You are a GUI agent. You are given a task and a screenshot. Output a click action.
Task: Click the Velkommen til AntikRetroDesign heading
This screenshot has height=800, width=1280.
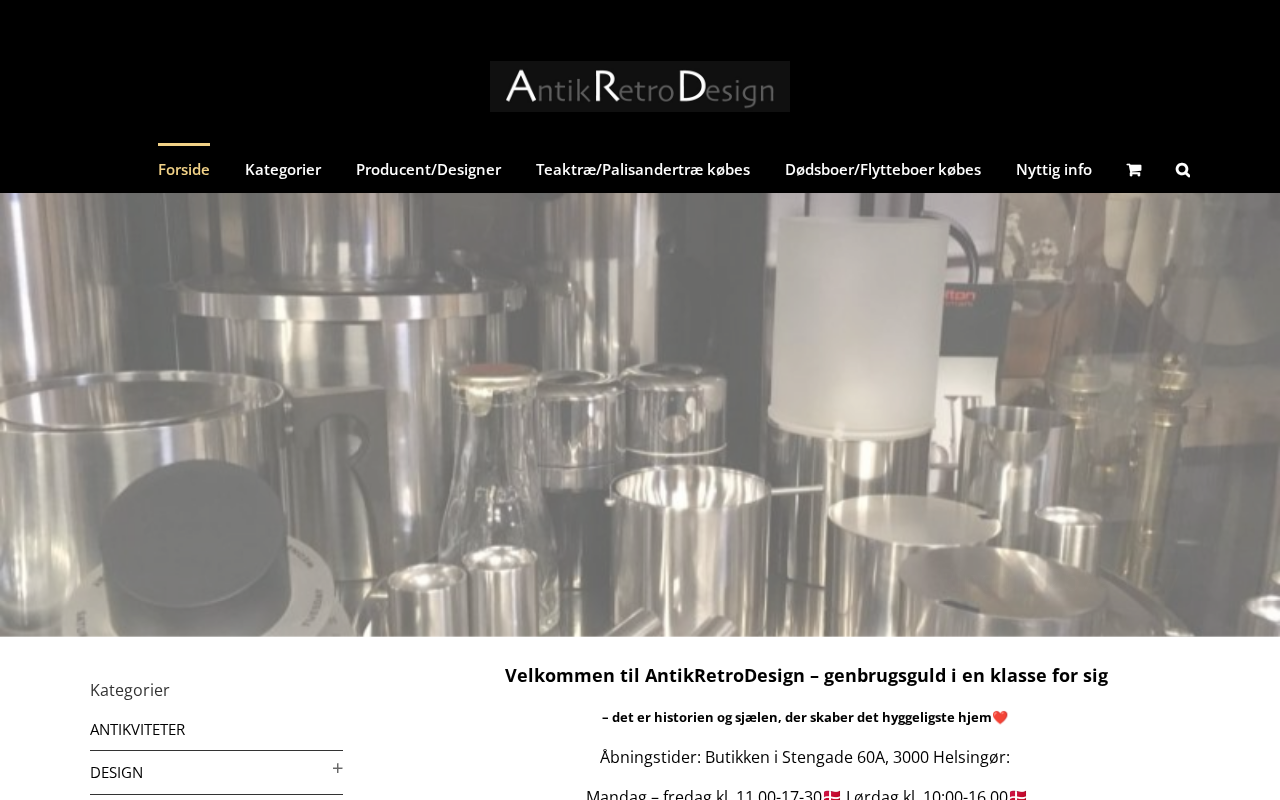(x=806, y=675)
